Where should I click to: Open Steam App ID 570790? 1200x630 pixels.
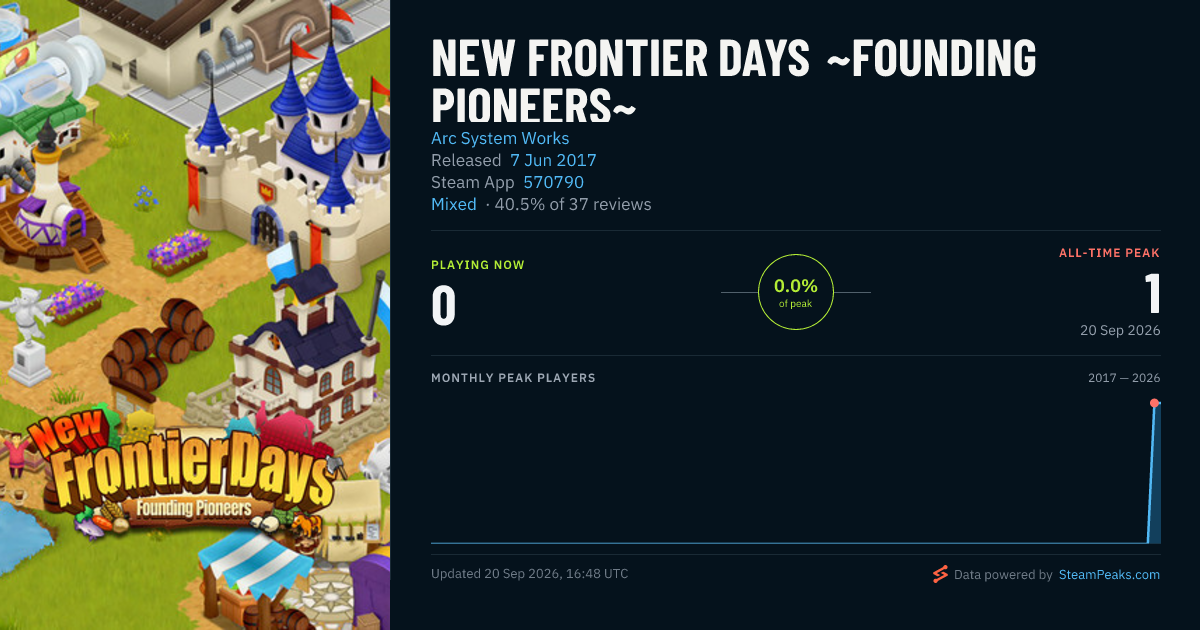pos(553,182)
